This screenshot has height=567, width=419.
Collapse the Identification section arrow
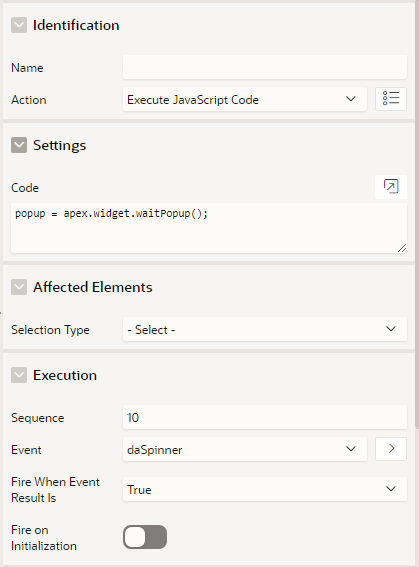coord(19,25)
